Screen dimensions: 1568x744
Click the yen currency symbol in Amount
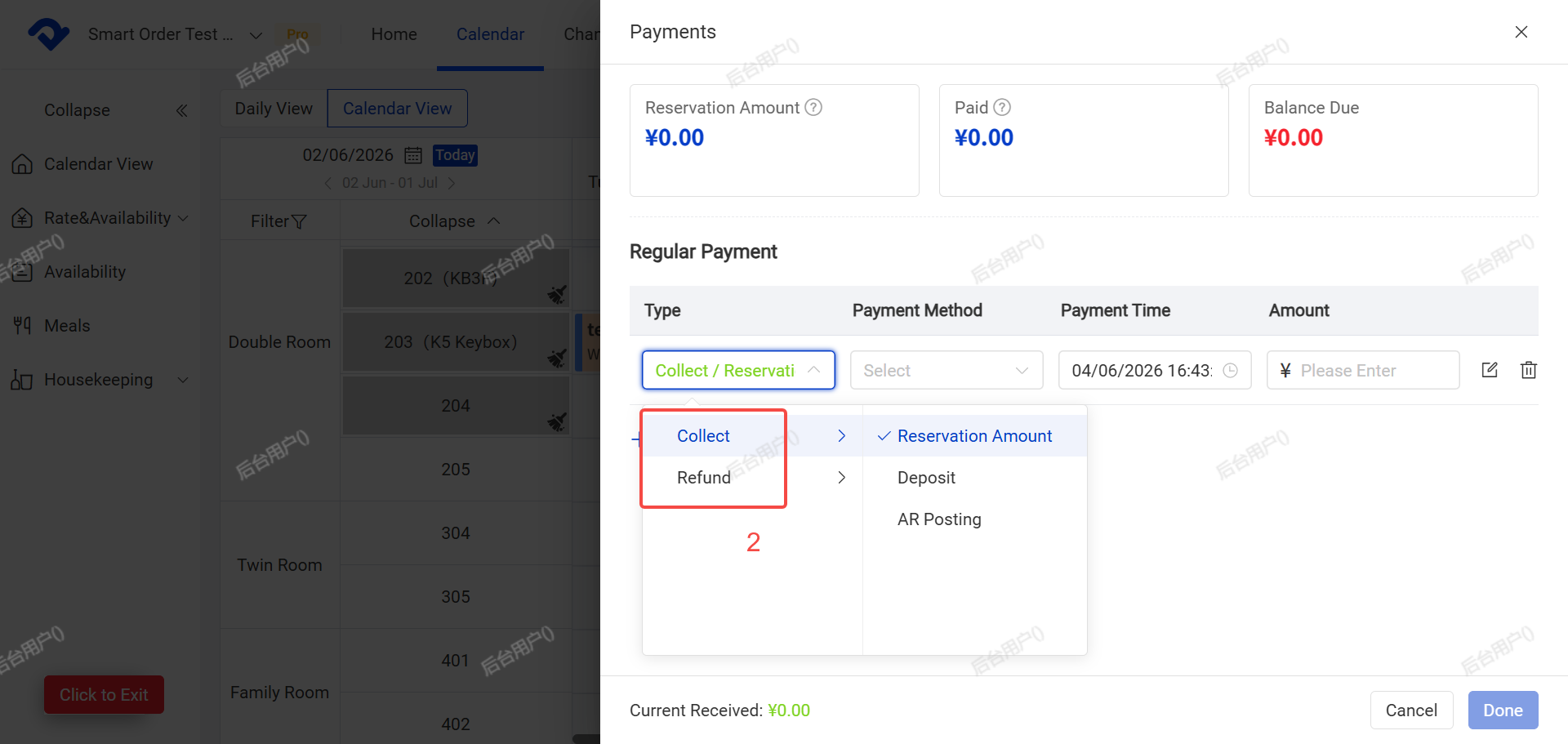(x=1285, y=371)
